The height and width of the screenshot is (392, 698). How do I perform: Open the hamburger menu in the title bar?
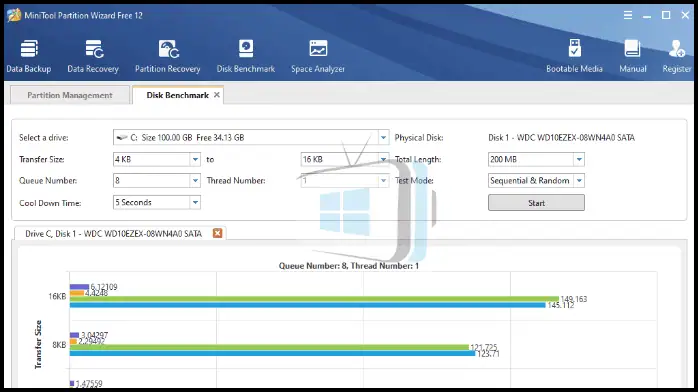[628, 15]
